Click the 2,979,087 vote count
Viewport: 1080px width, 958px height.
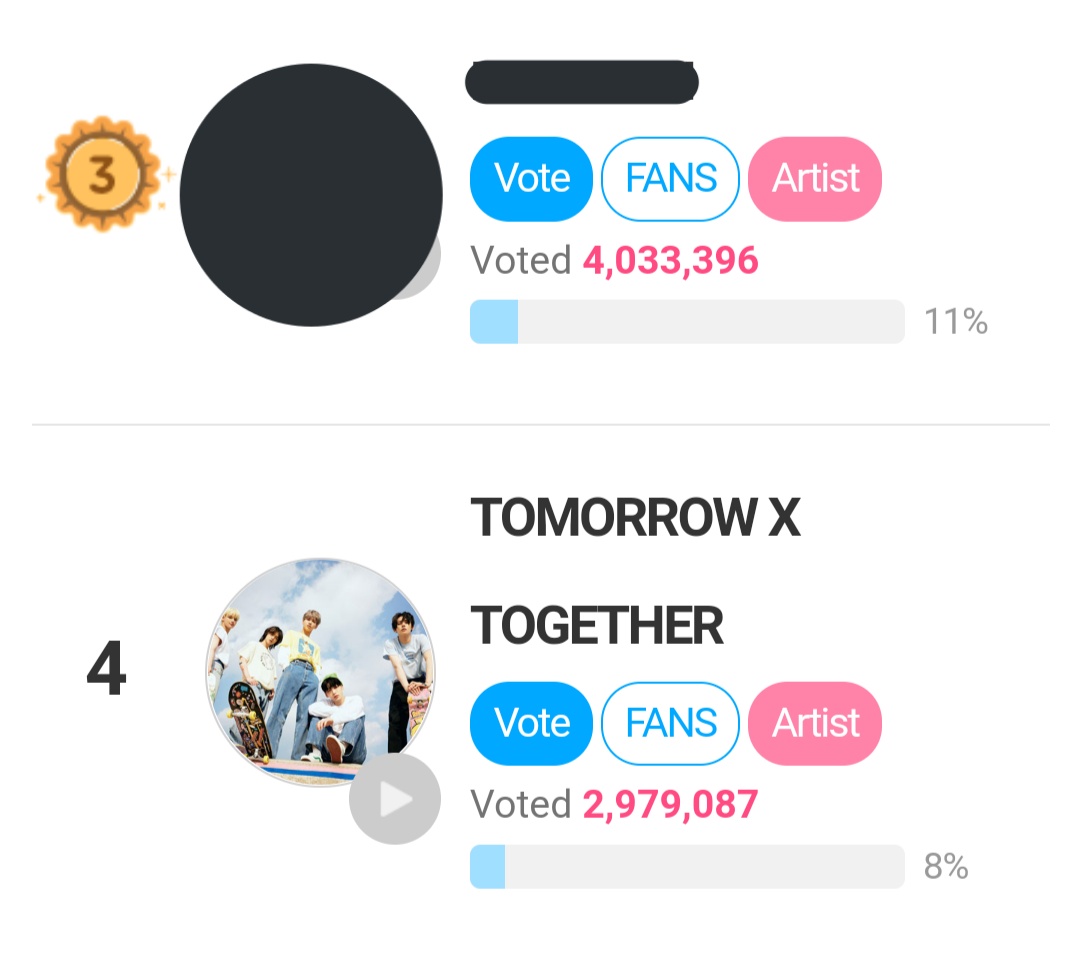point(670,804)
